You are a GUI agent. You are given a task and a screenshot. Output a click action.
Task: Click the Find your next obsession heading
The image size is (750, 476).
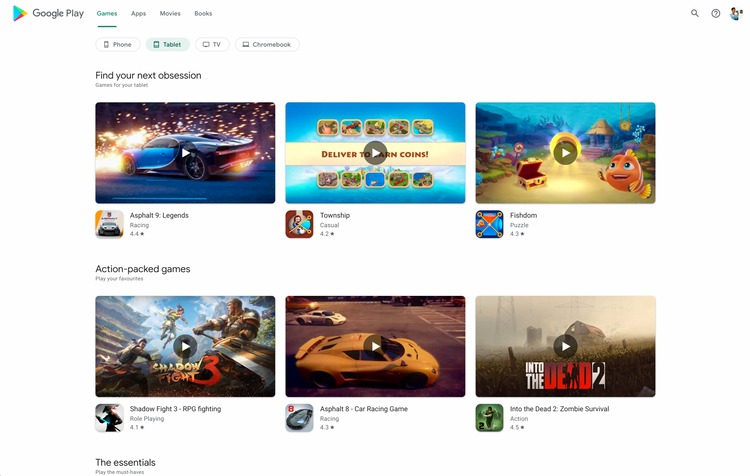pos(148,75)
